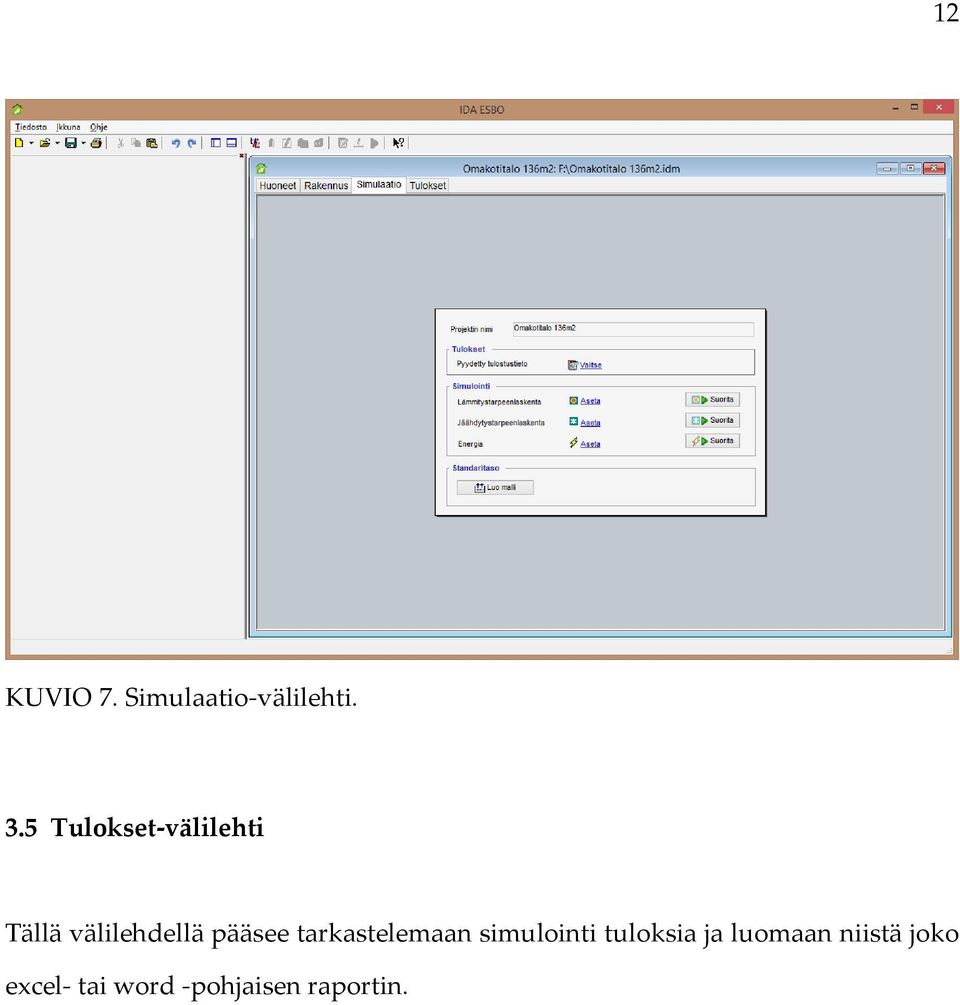Maximize the Omakotitalo 136m2 inner window
This screenshot has width=960, height=1005.
[911, 169]
